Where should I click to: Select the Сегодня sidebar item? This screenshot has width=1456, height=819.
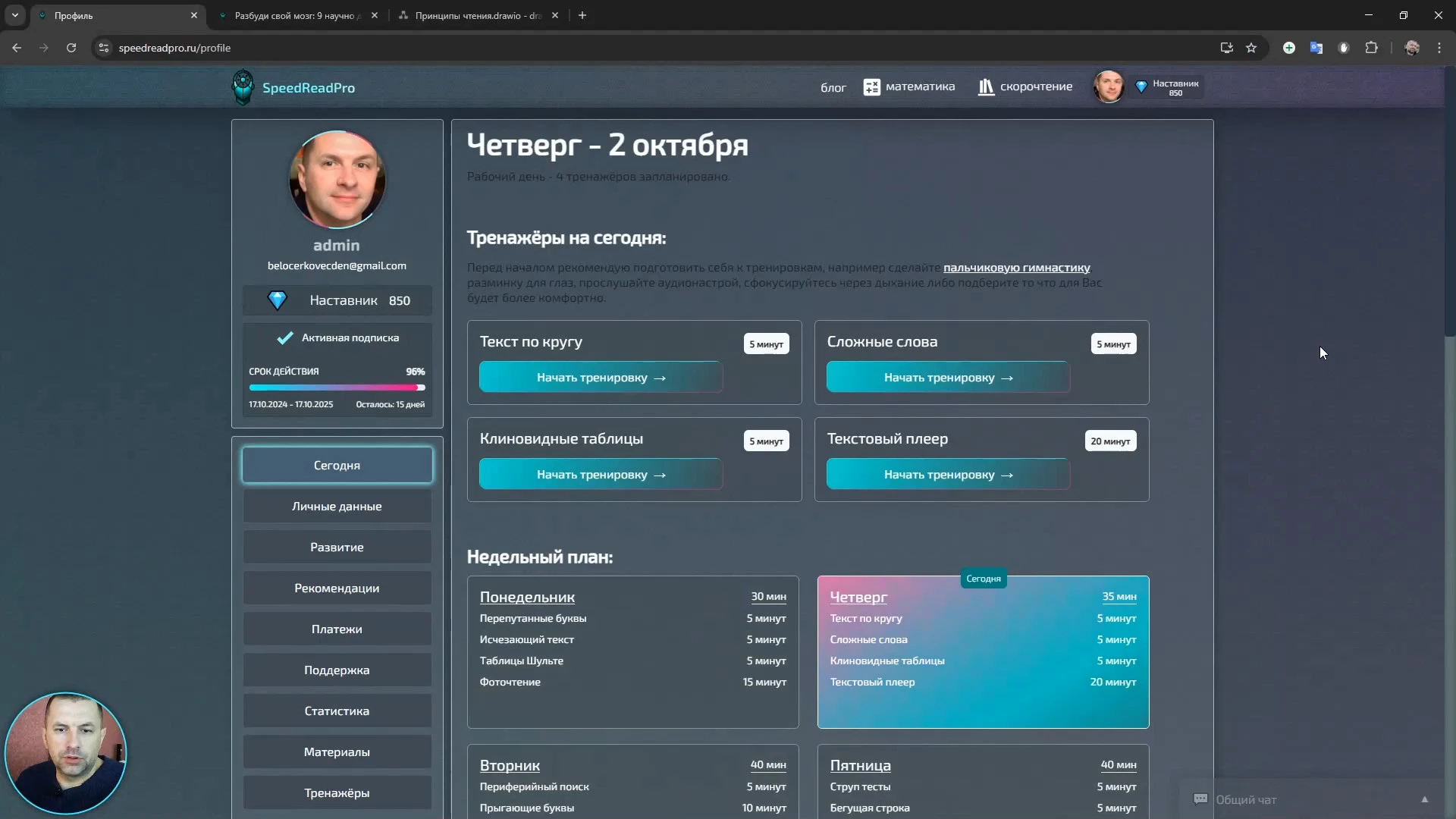coord(337,465)
